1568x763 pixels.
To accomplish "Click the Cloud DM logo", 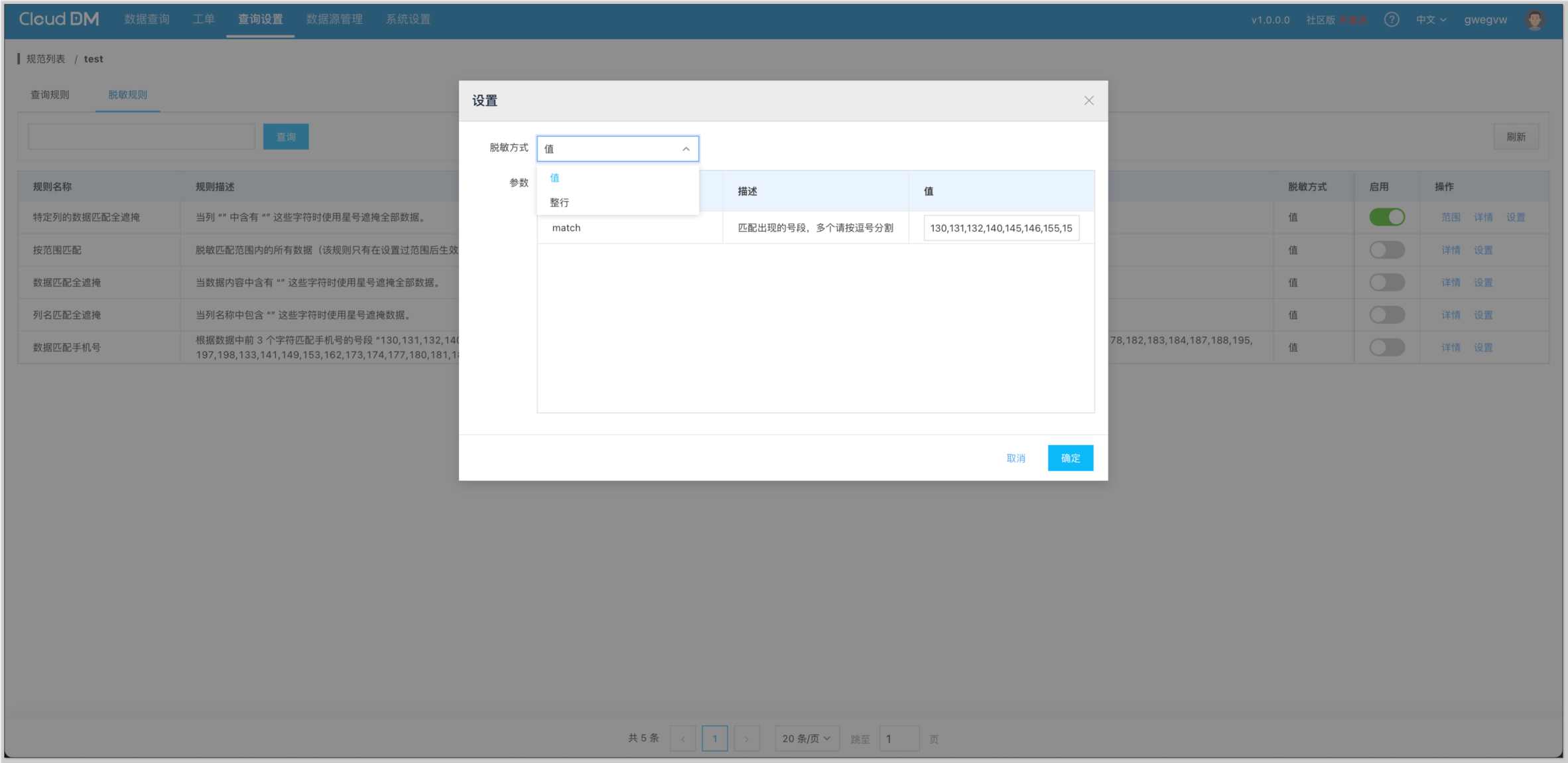I will coord(59,19).
